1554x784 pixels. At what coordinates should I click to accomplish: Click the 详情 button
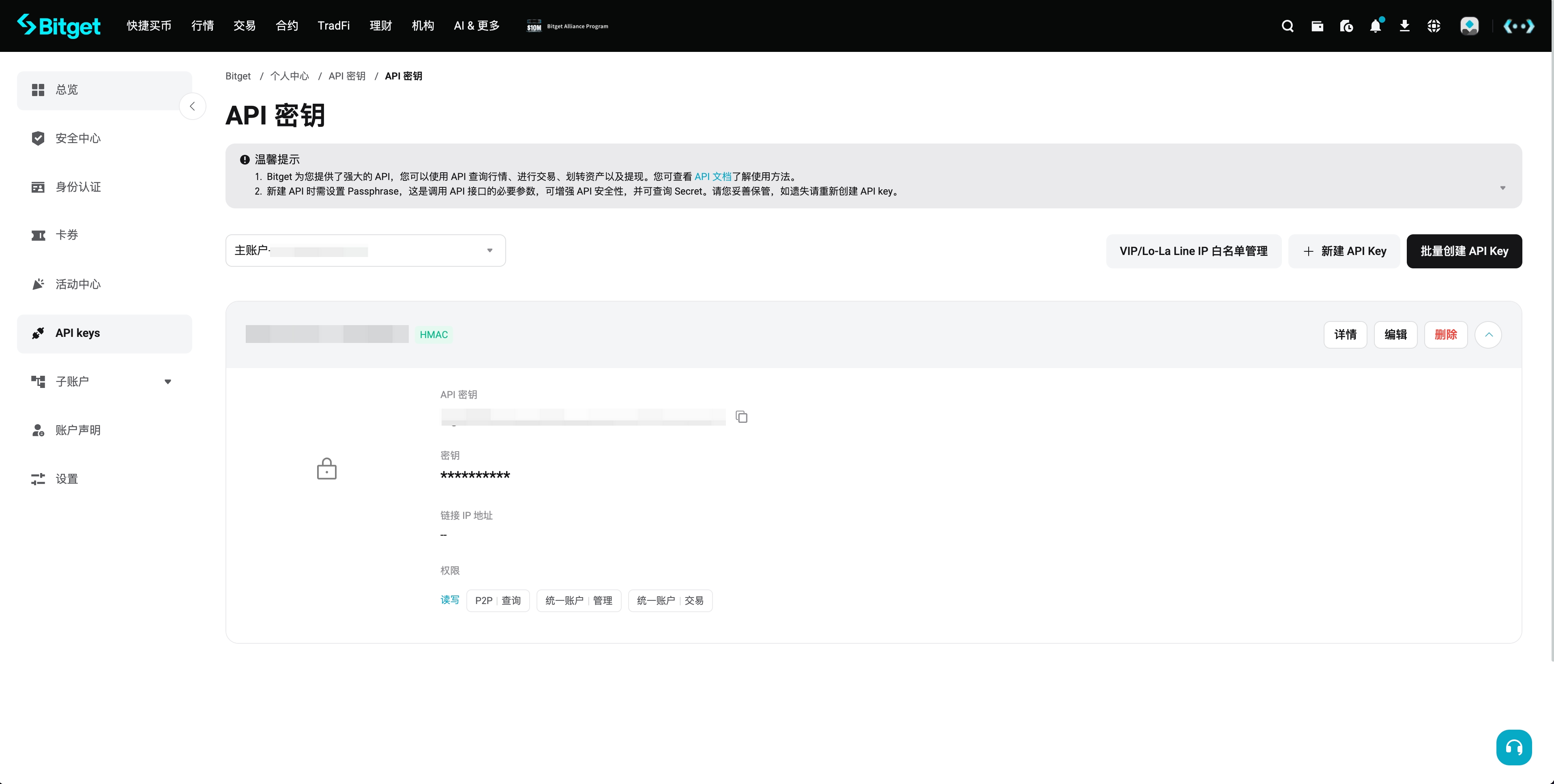point(1345,335)
